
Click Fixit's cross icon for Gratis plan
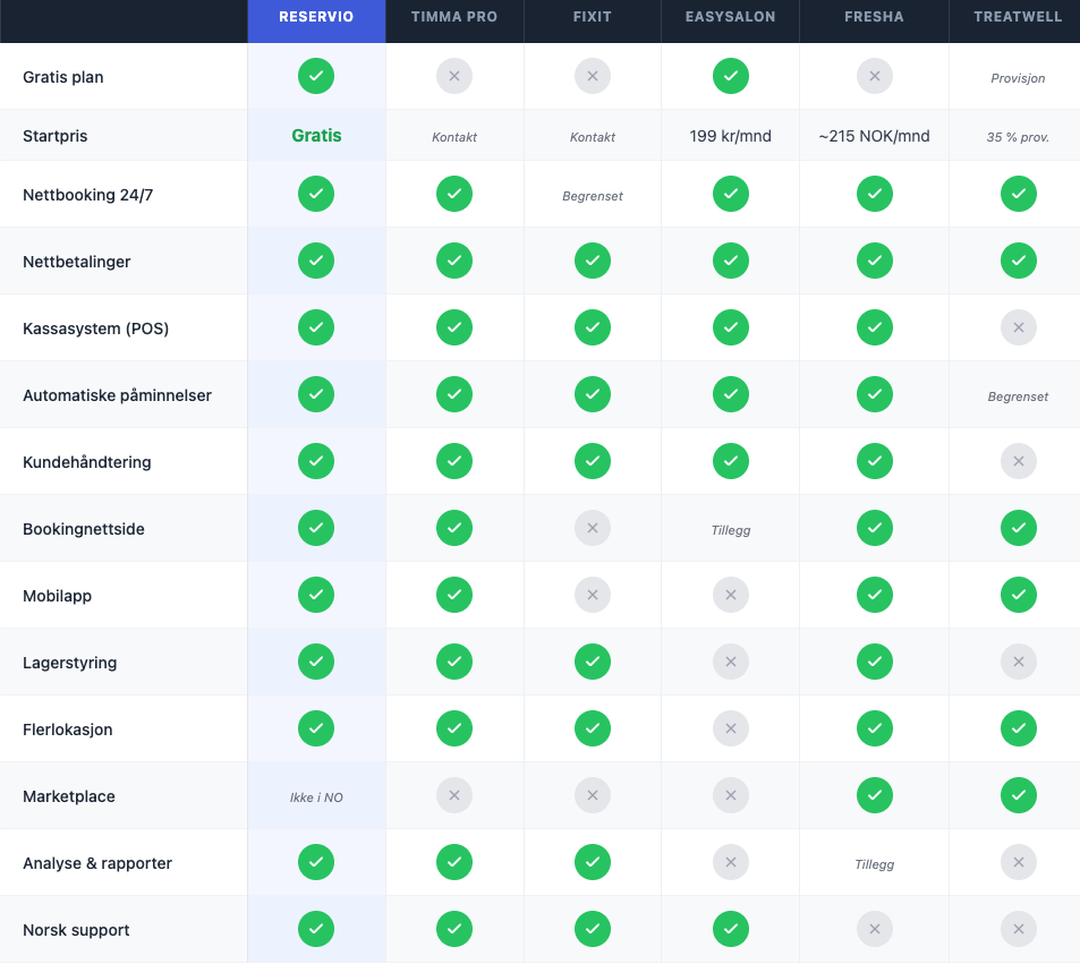[592, 76]
